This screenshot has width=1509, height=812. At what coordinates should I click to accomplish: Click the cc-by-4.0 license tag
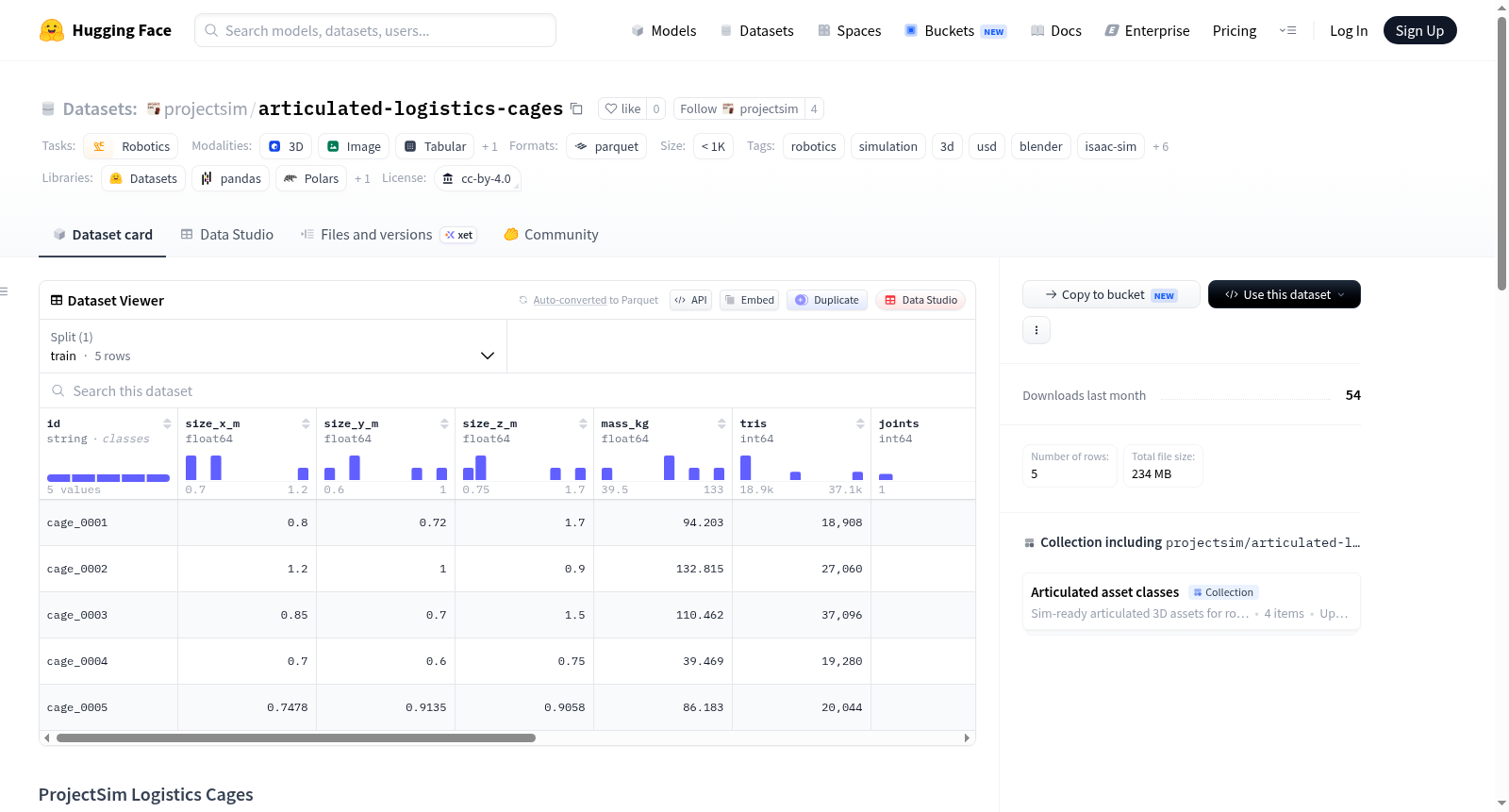pos(477,178)
